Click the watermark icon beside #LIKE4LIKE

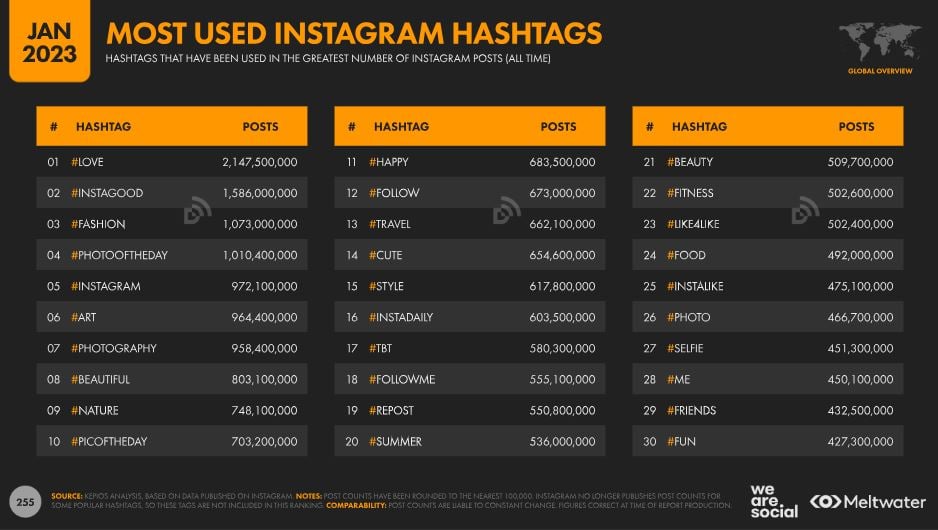(805, 210)
